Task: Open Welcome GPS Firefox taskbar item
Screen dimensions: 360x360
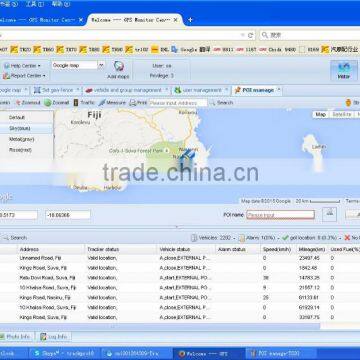Action: 209,354
